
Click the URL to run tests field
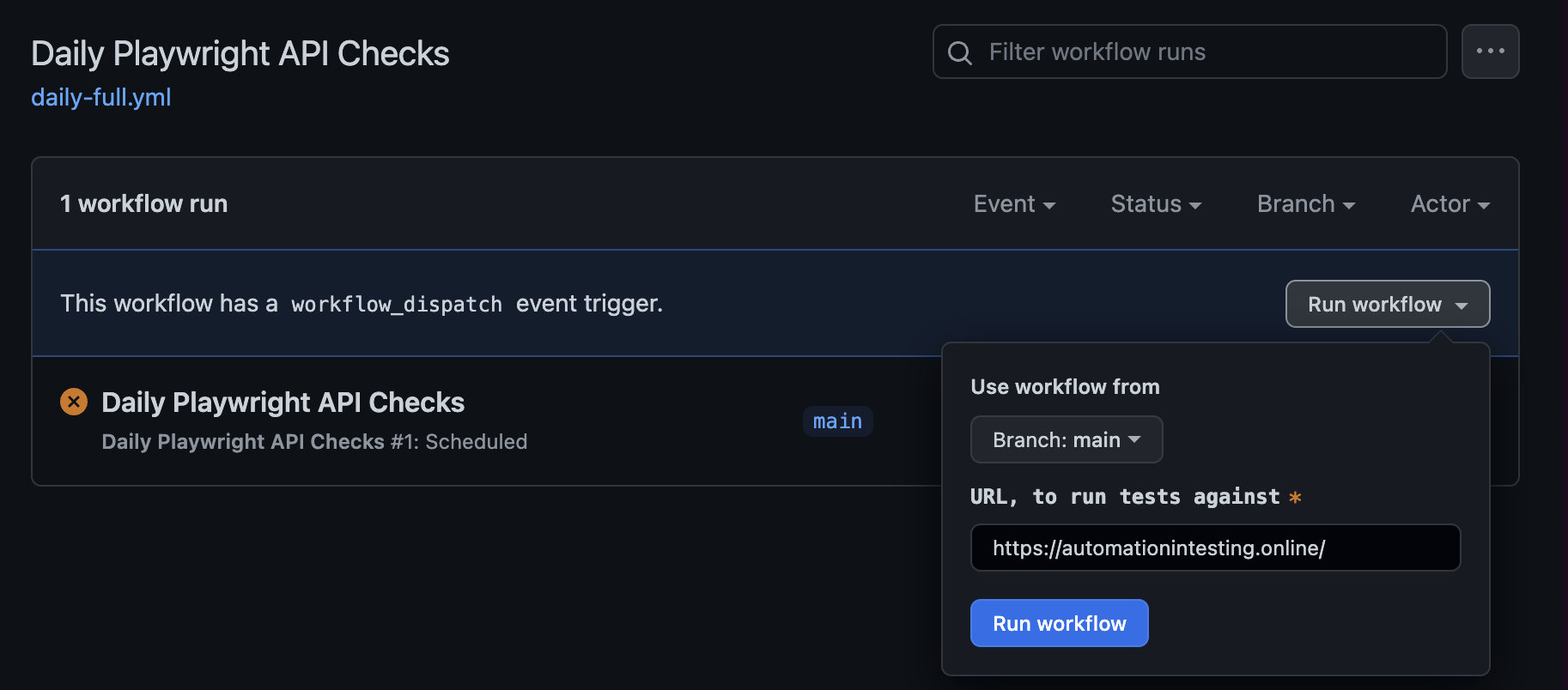coord(1215,548)
